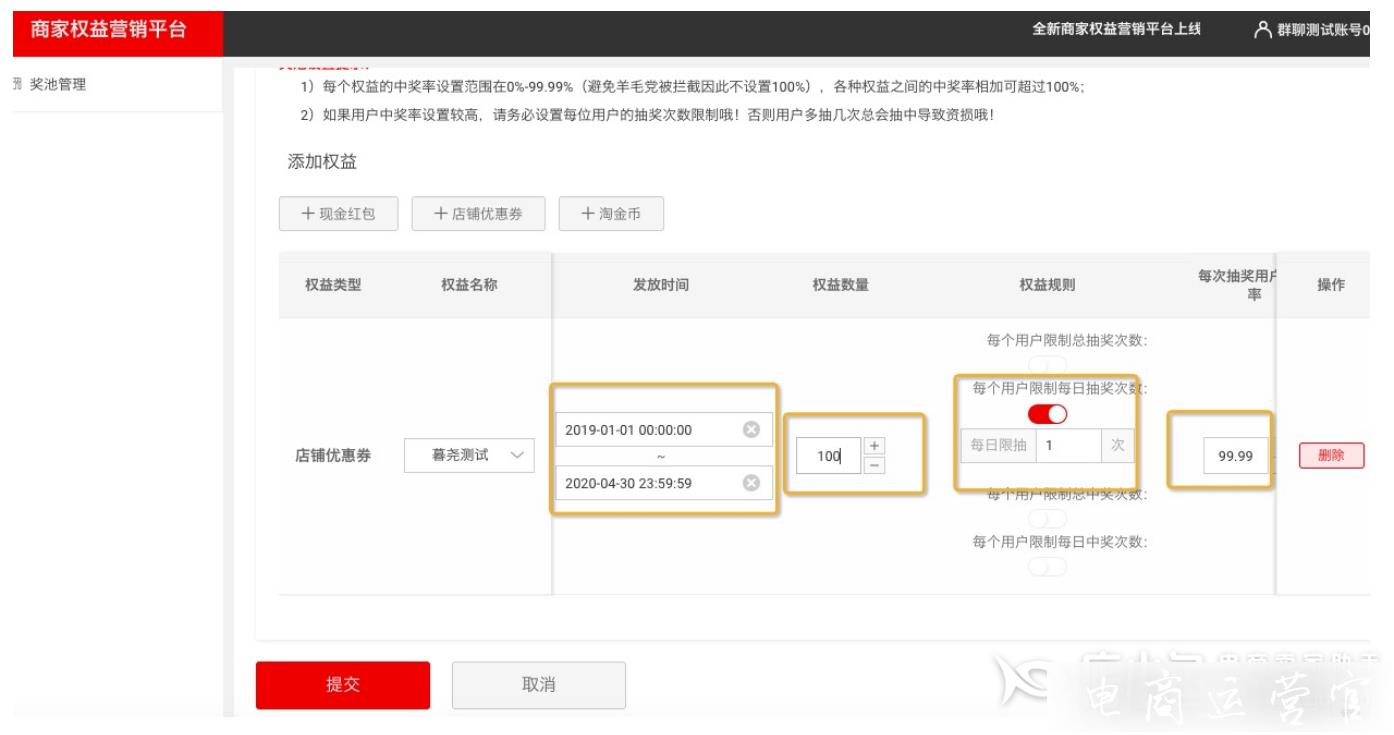This screenshot has width=1394, height=735.
Task: Click the 发放时间 column header
Action: coord(661,285)
